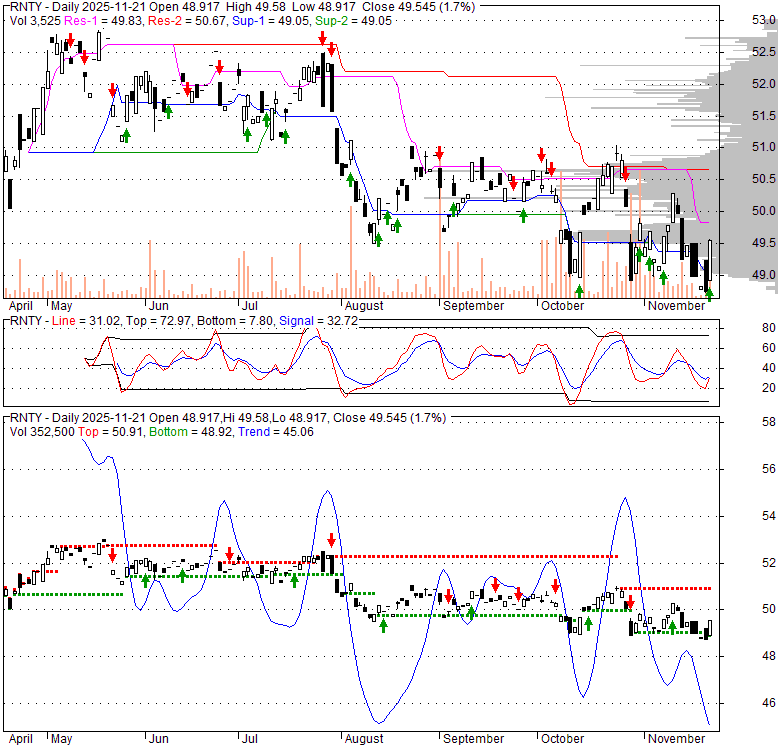
Task: Click 'Bottom = 7.80' in the oscillator panel
Action: pos(235,321)
